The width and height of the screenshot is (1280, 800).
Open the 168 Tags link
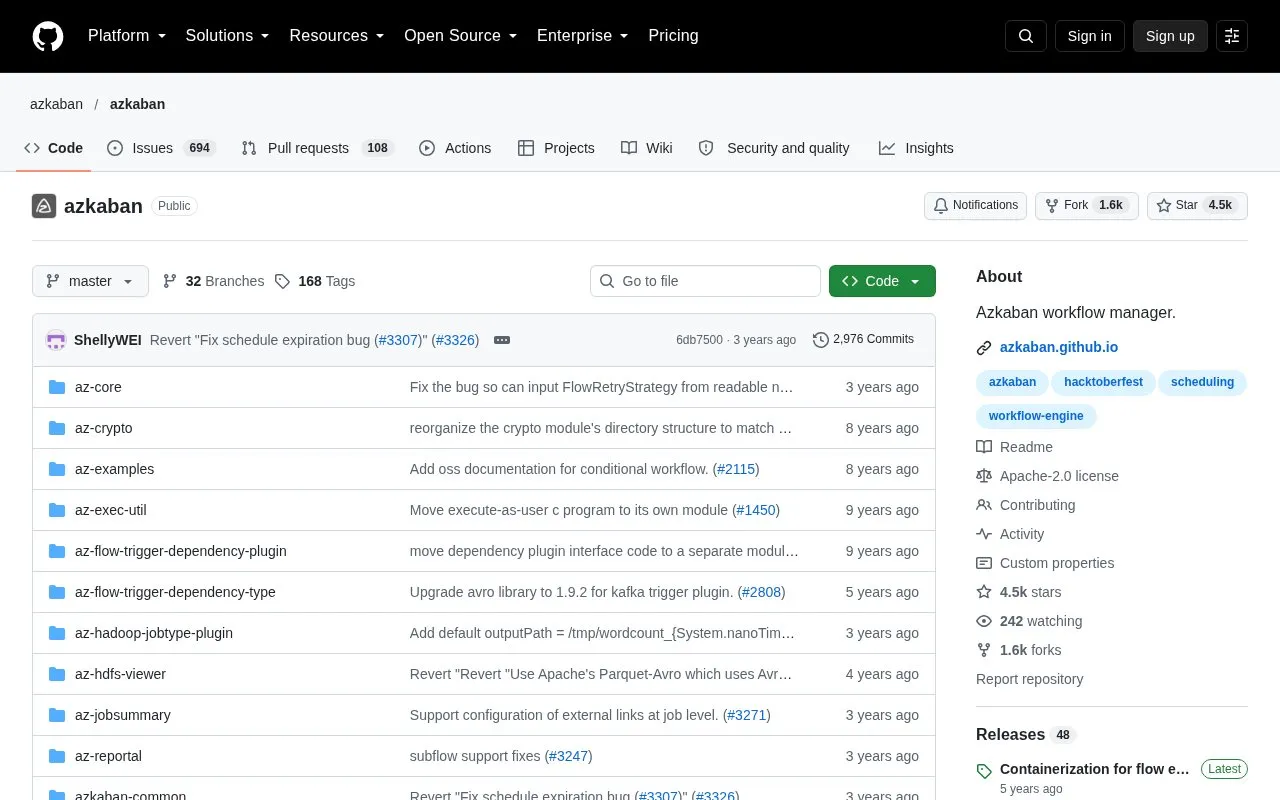point(314,281)
